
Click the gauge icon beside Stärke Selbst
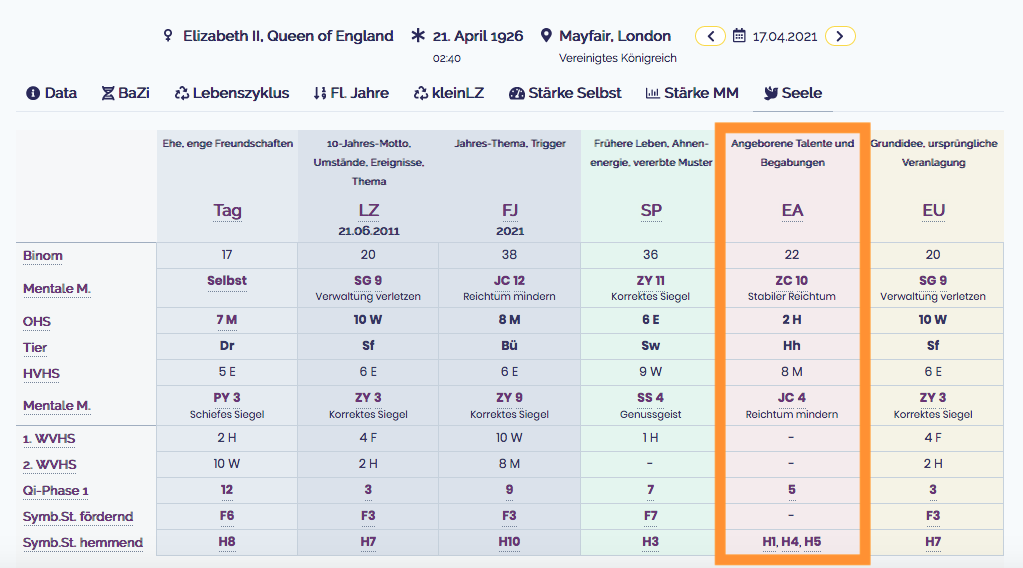[x=517, y=93]
